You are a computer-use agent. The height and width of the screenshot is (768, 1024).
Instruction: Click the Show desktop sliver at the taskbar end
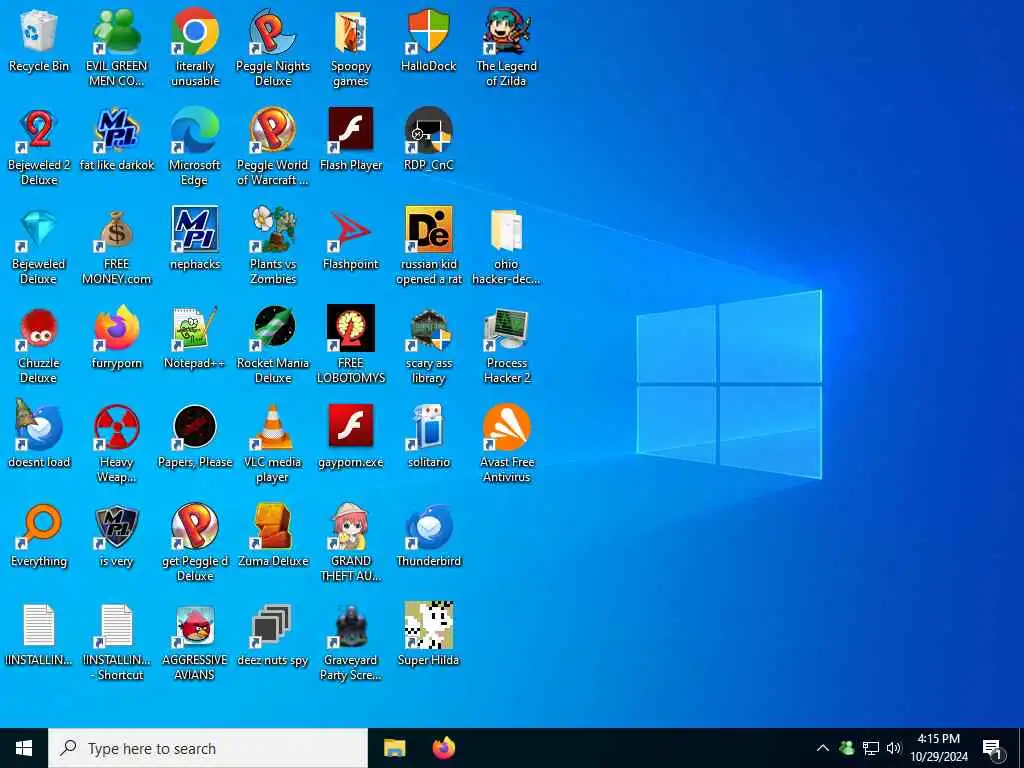tap(1021, 748)
